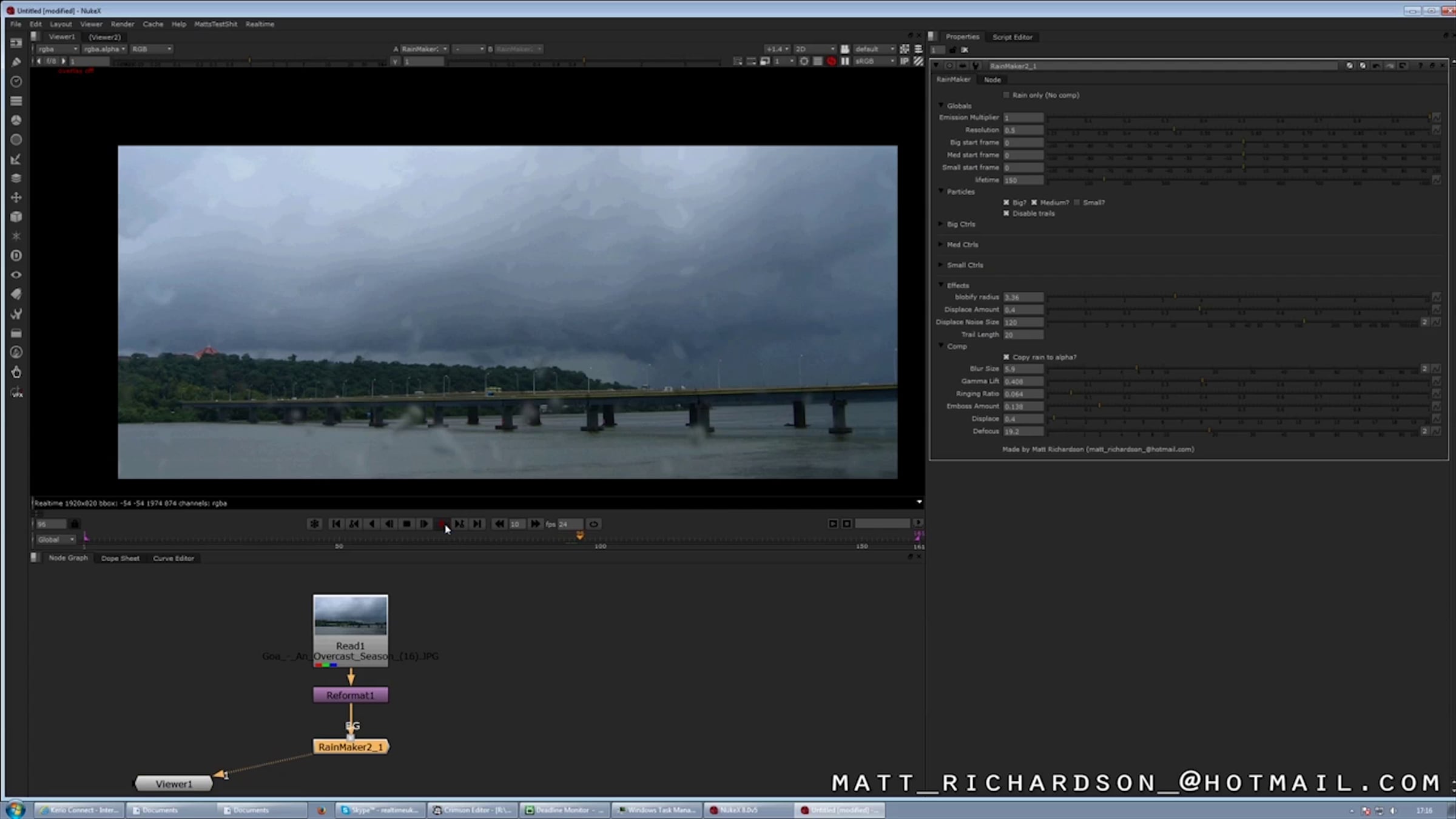The image size is (1456, 819).
Task: Open the Global frame range dropdown
Action: 55,539
